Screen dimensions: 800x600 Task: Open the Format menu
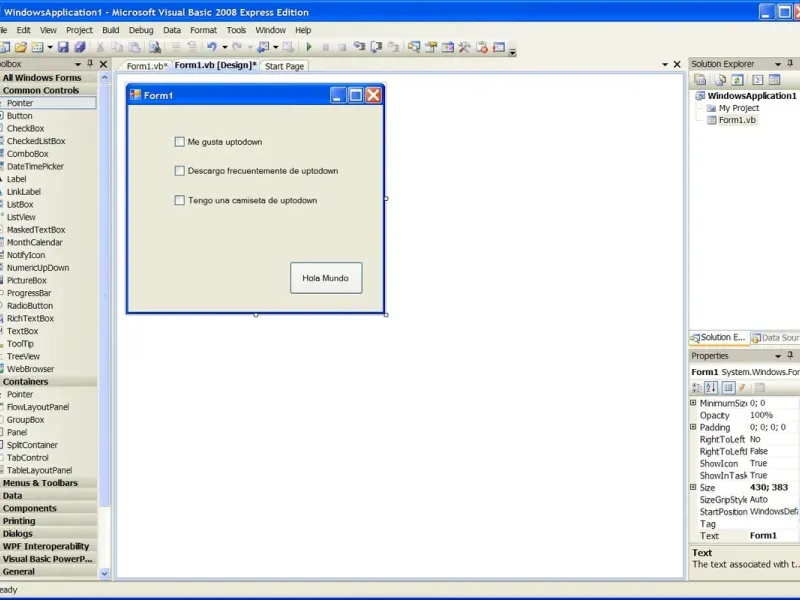click(x=204, y=30)
